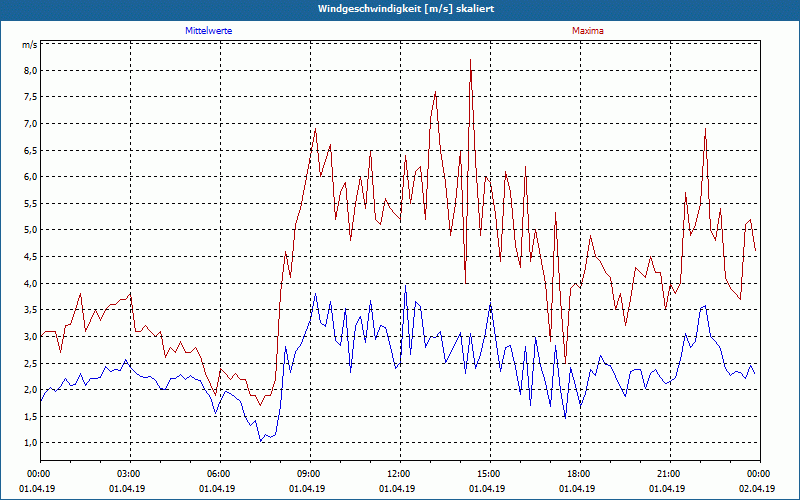Viewport: 800px width, 500px height.
Task: Click the "00:00" time label above 02.04.19
Action: (760, 474)
